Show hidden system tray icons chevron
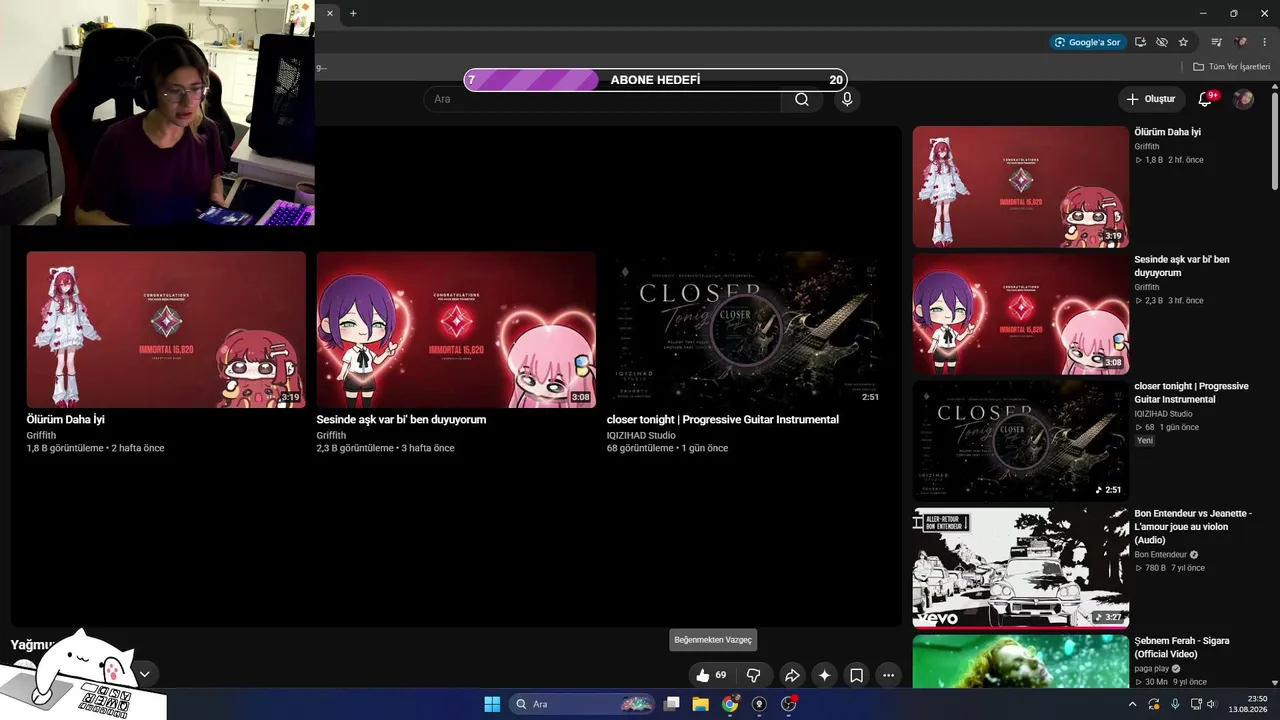1280x720 pixels. point(1133,704)
